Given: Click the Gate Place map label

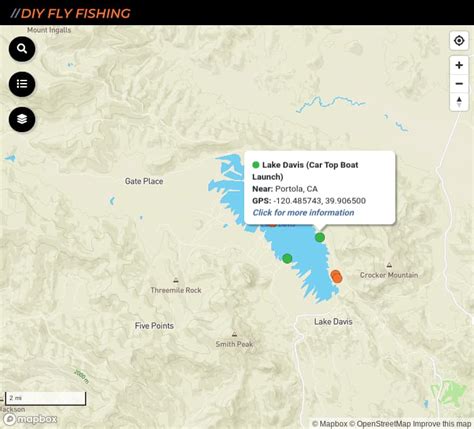Looking at the screenshot, I should [x=144, y=181].
